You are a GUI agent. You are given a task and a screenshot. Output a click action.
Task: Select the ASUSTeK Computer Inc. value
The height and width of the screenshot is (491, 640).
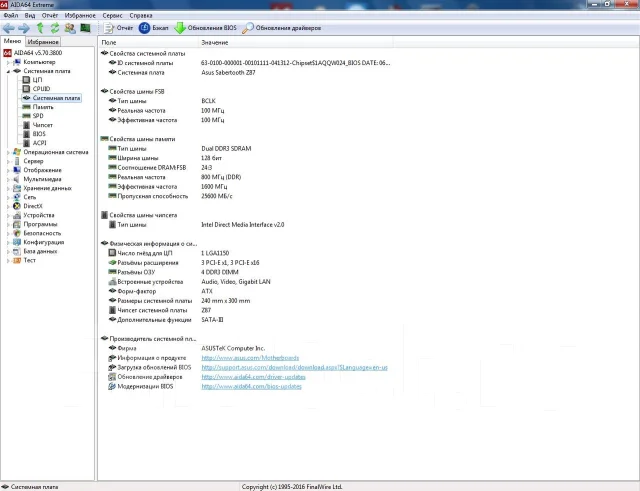(233, 349)
